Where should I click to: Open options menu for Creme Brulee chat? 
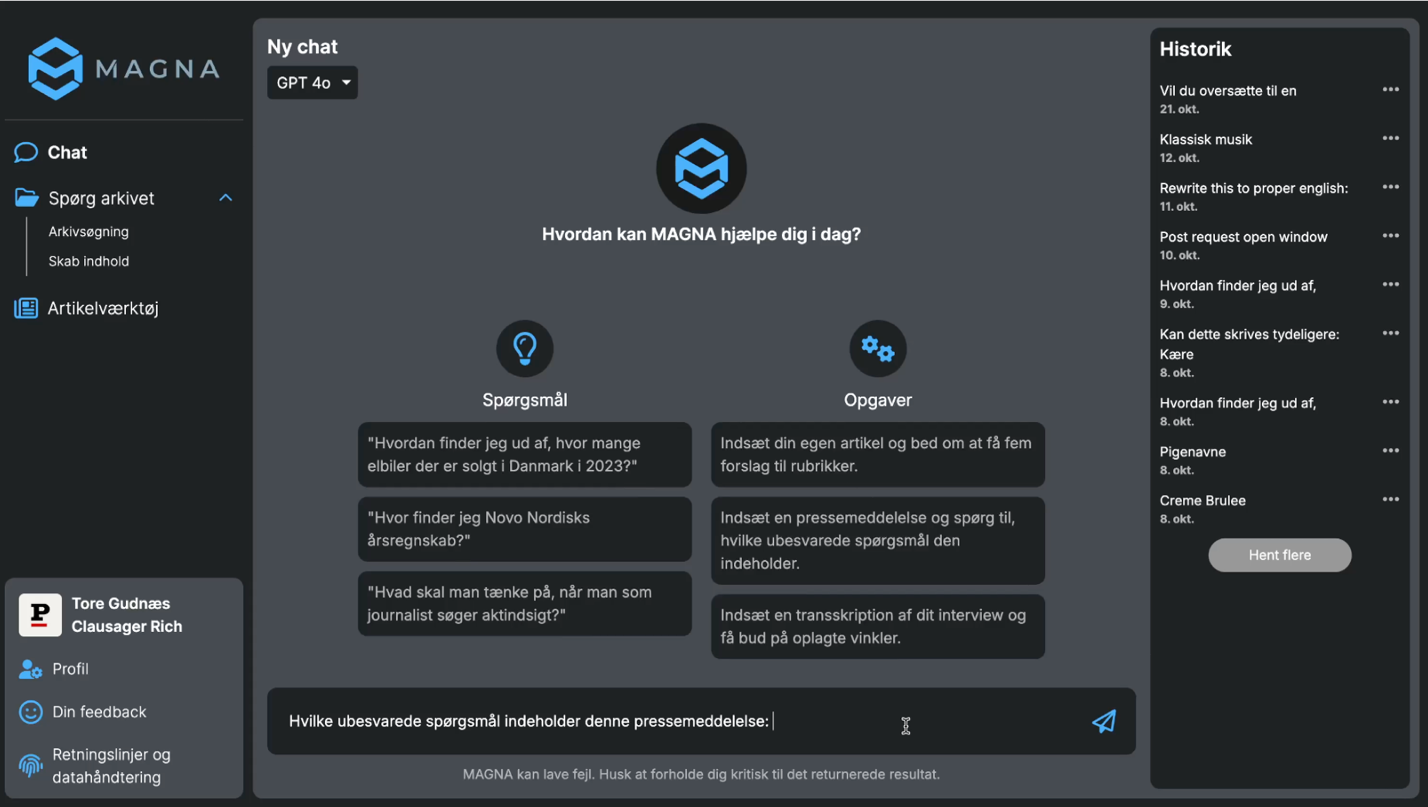(1390, 500)
